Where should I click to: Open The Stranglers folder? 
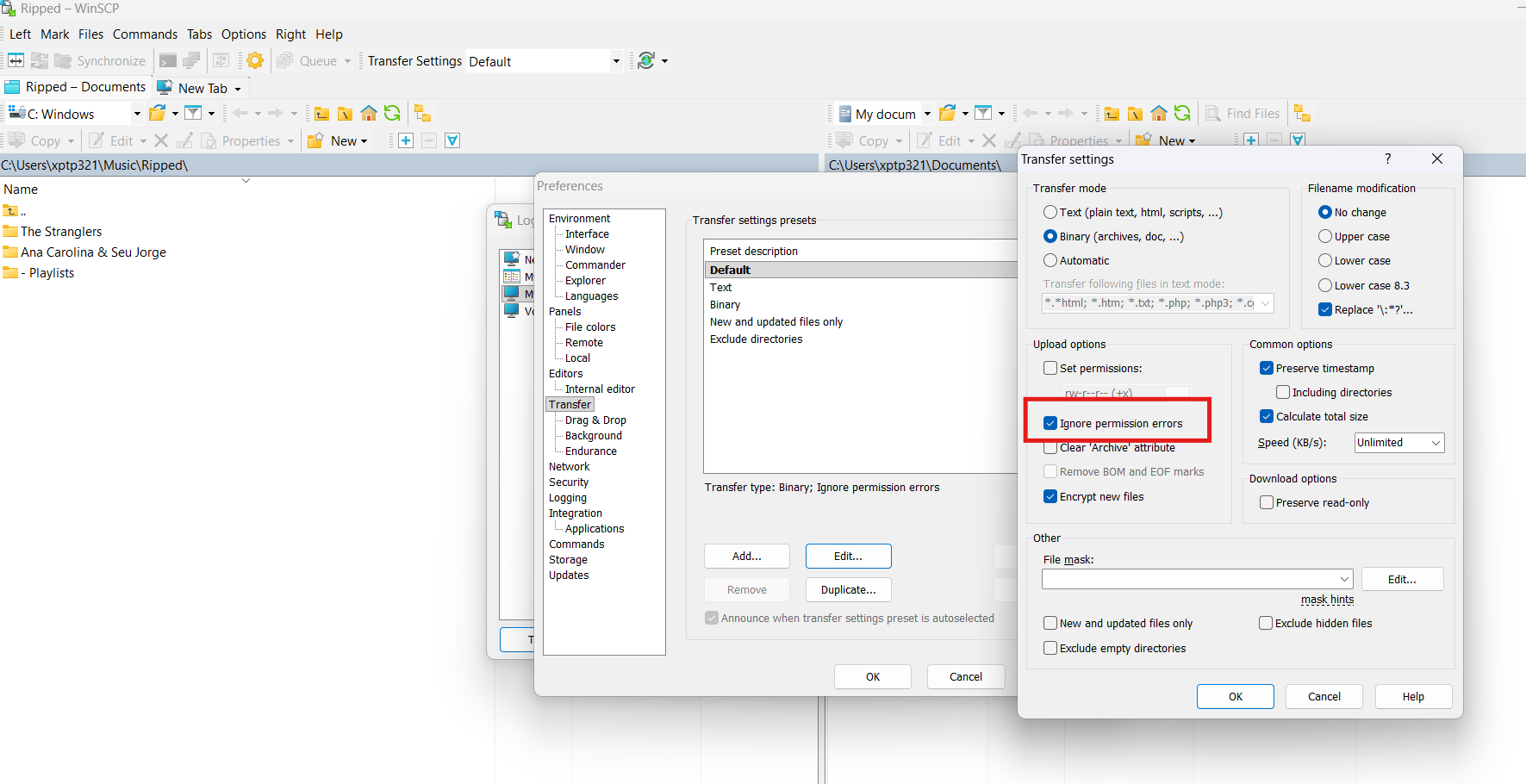point(60,232)
